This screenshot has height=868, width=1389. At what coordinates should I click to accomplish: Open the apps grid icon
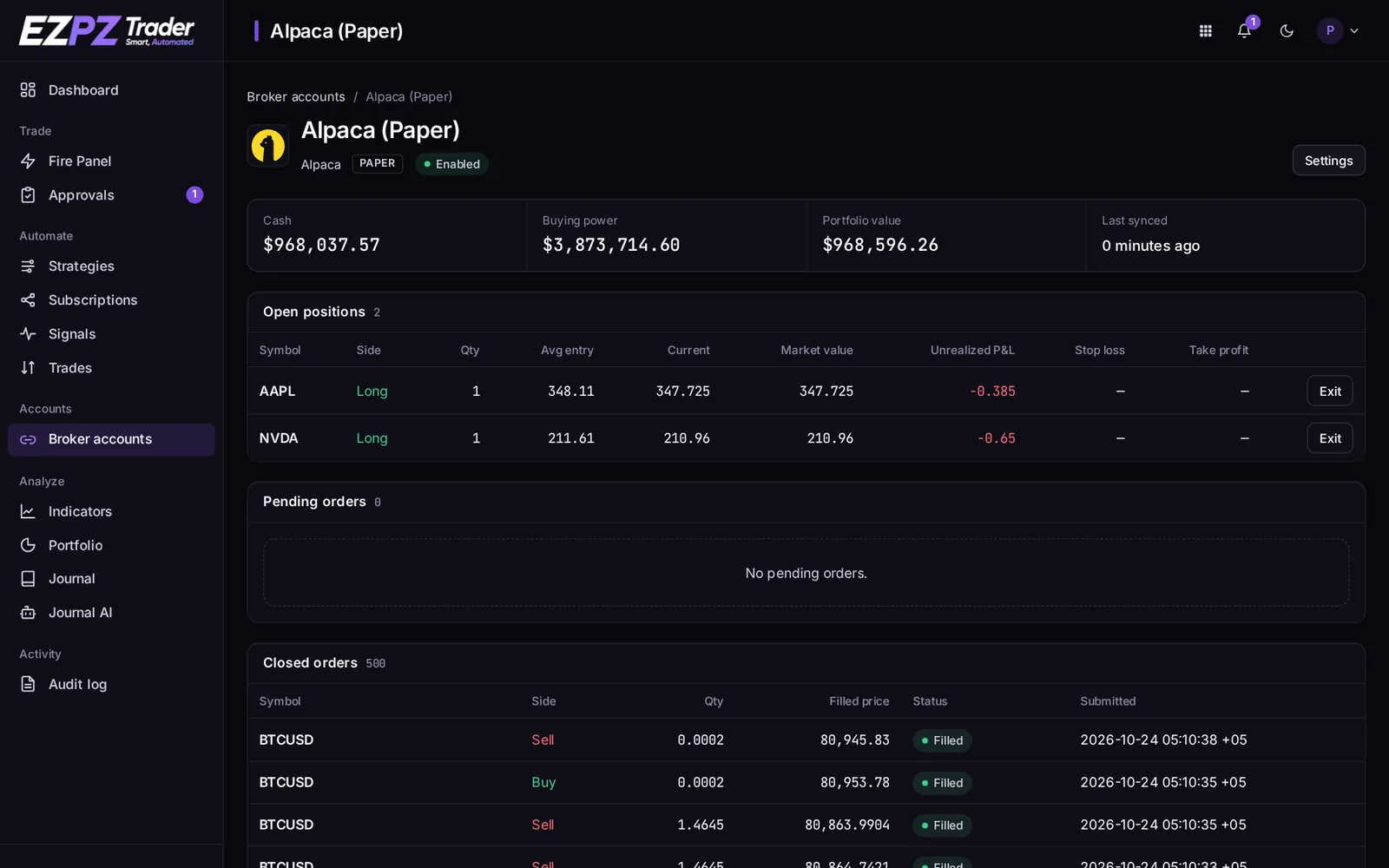[x=1205, y=30]
